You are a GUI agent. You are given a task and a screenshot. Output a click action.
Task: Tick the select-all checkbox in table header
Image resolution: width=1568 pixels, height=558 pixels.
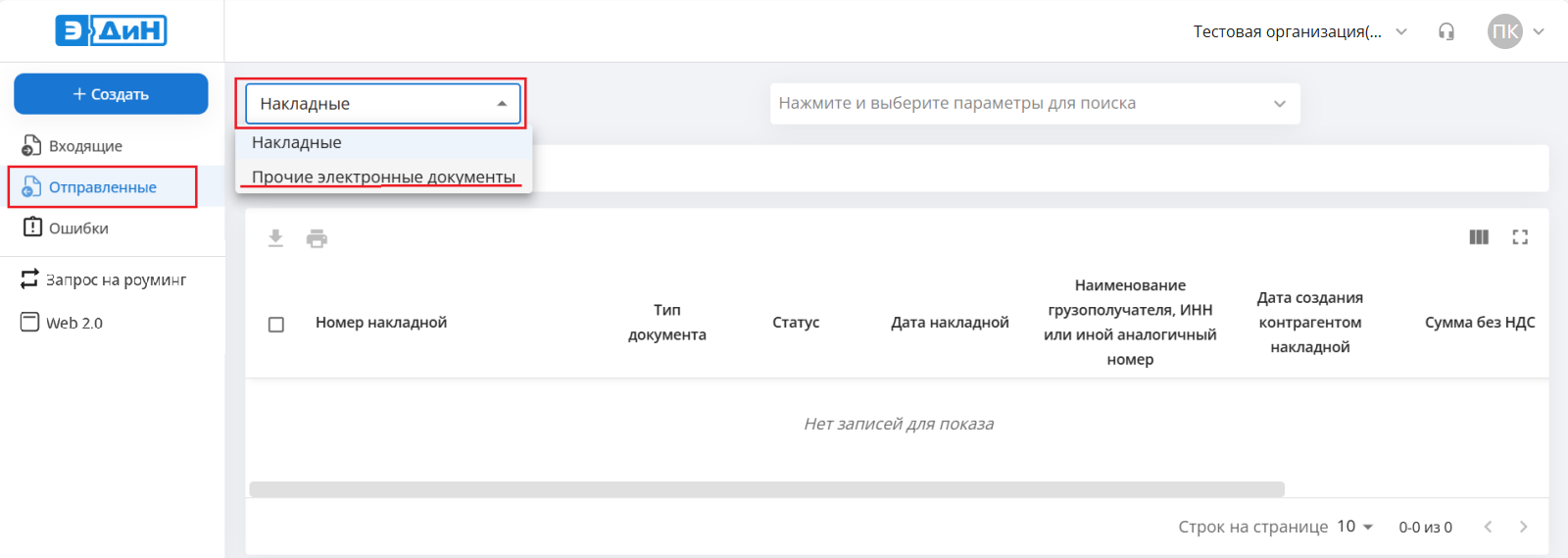tap(276, 325)
